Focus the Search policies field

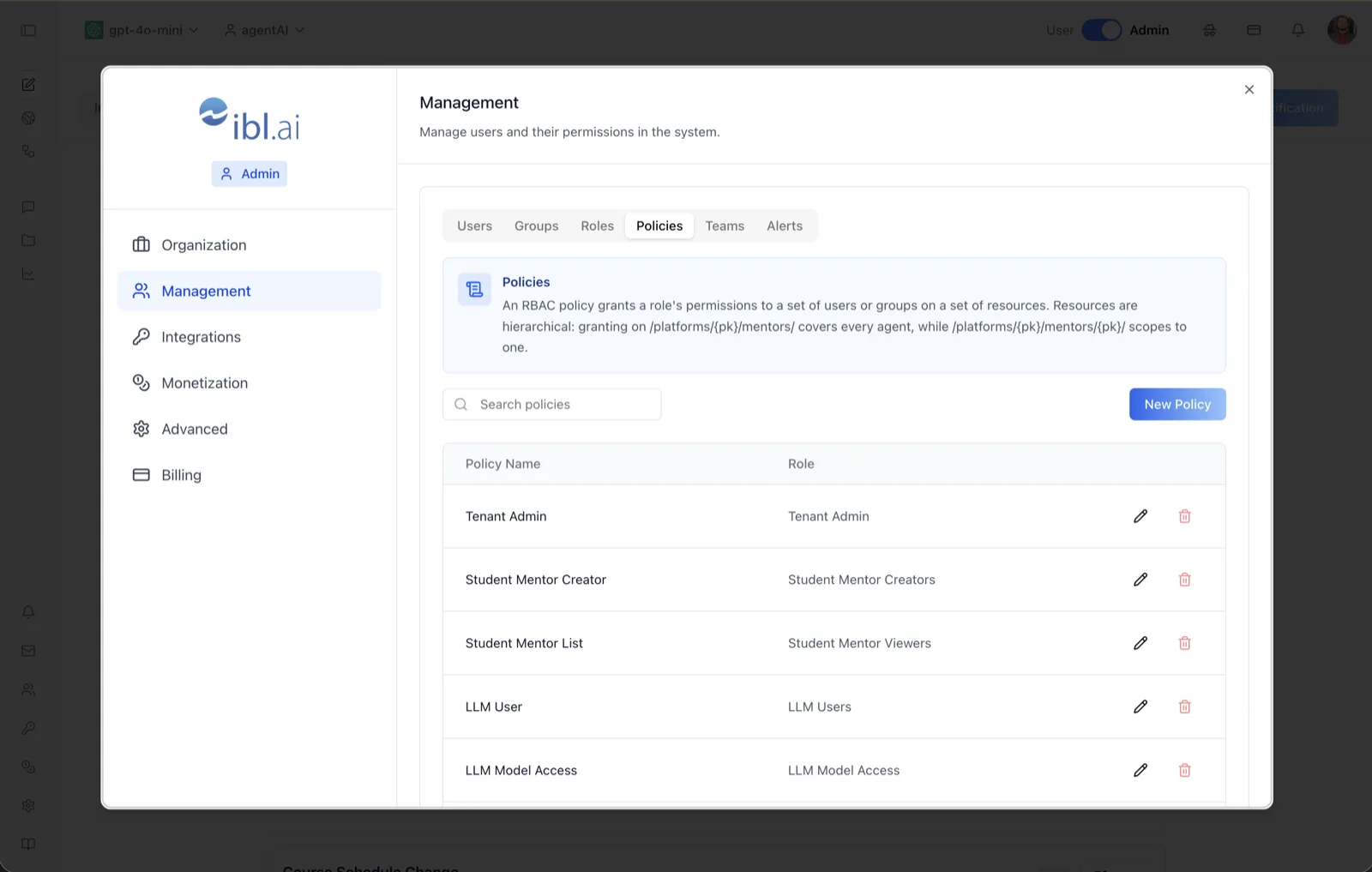(551, 404)
